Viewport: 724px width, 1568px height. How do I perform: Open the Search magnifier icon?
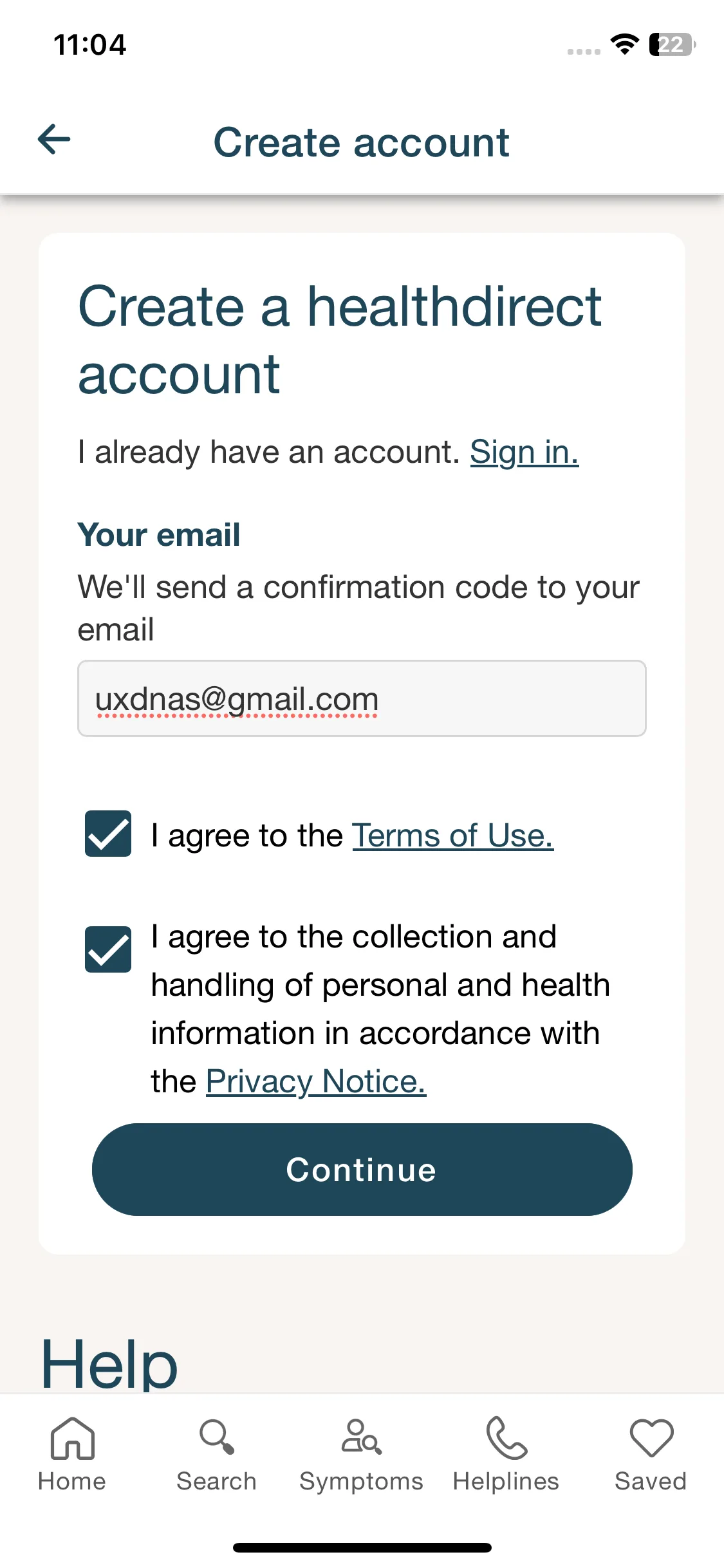217,1437
